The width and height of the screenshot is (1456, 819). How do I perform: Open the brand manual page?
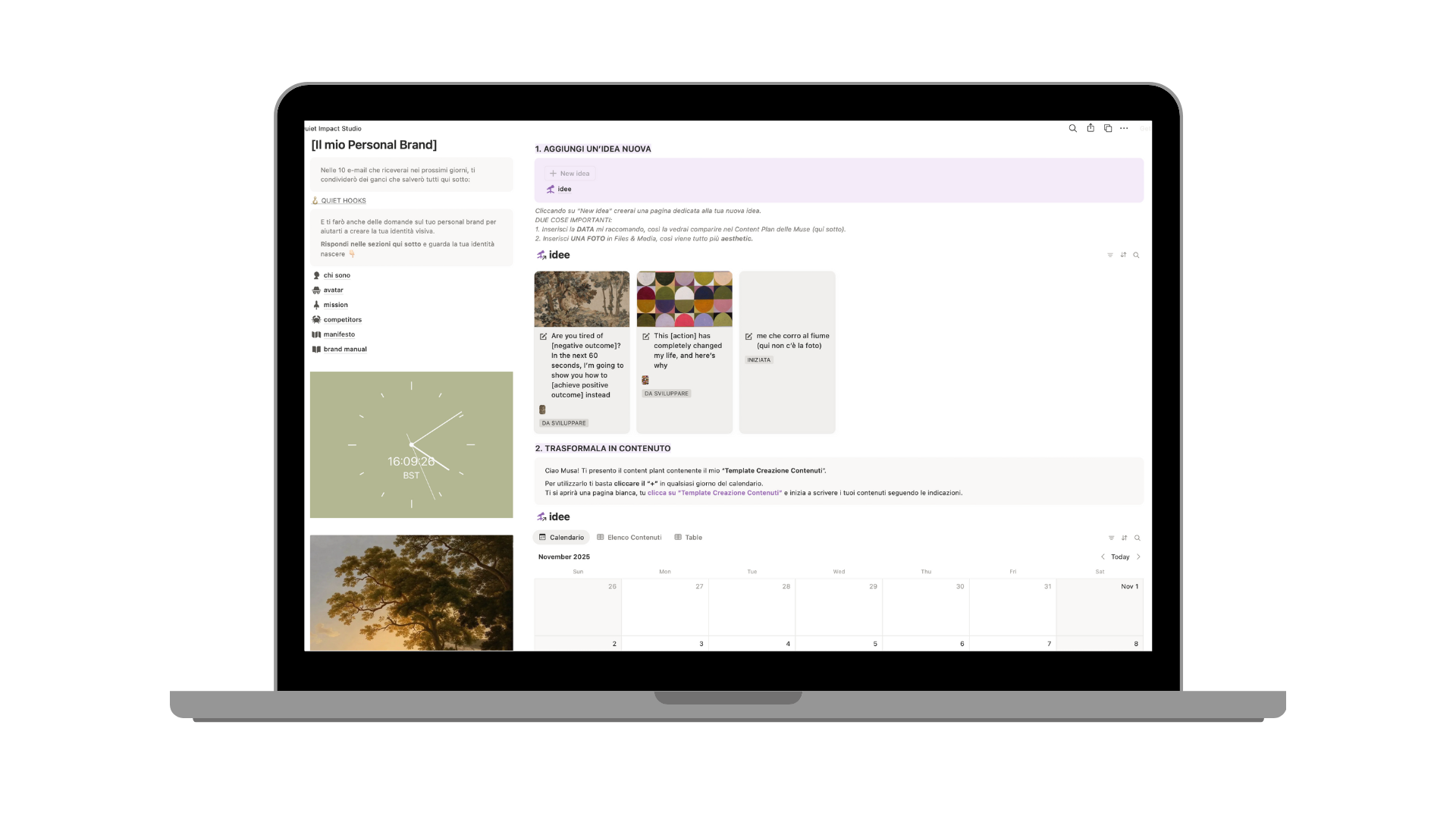pyautogui.click(x=345, y=349)
